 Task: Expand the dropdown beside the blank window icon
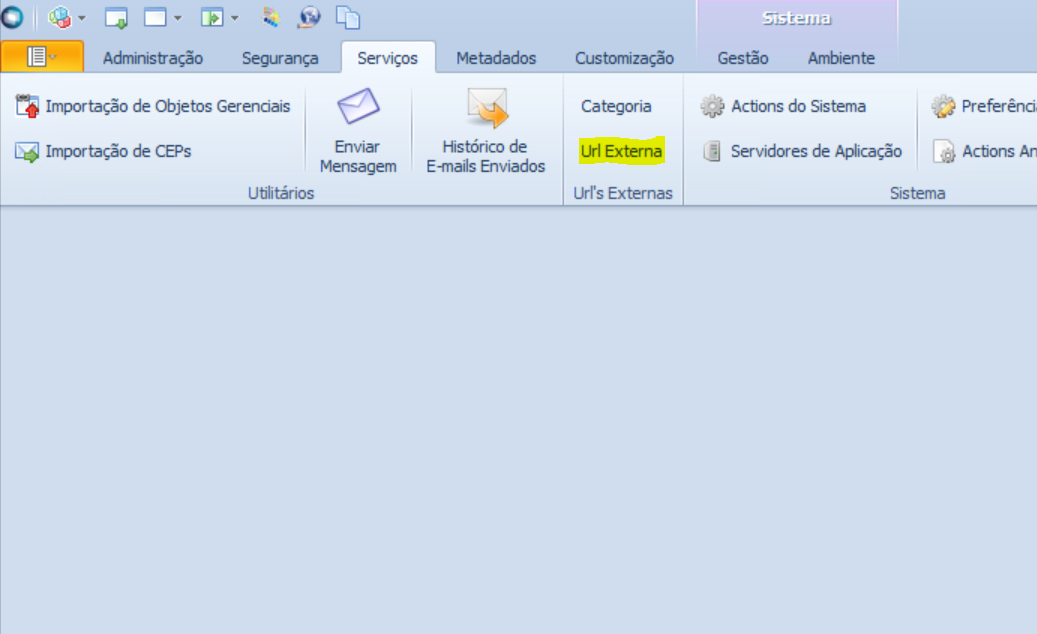click(178, 19)
